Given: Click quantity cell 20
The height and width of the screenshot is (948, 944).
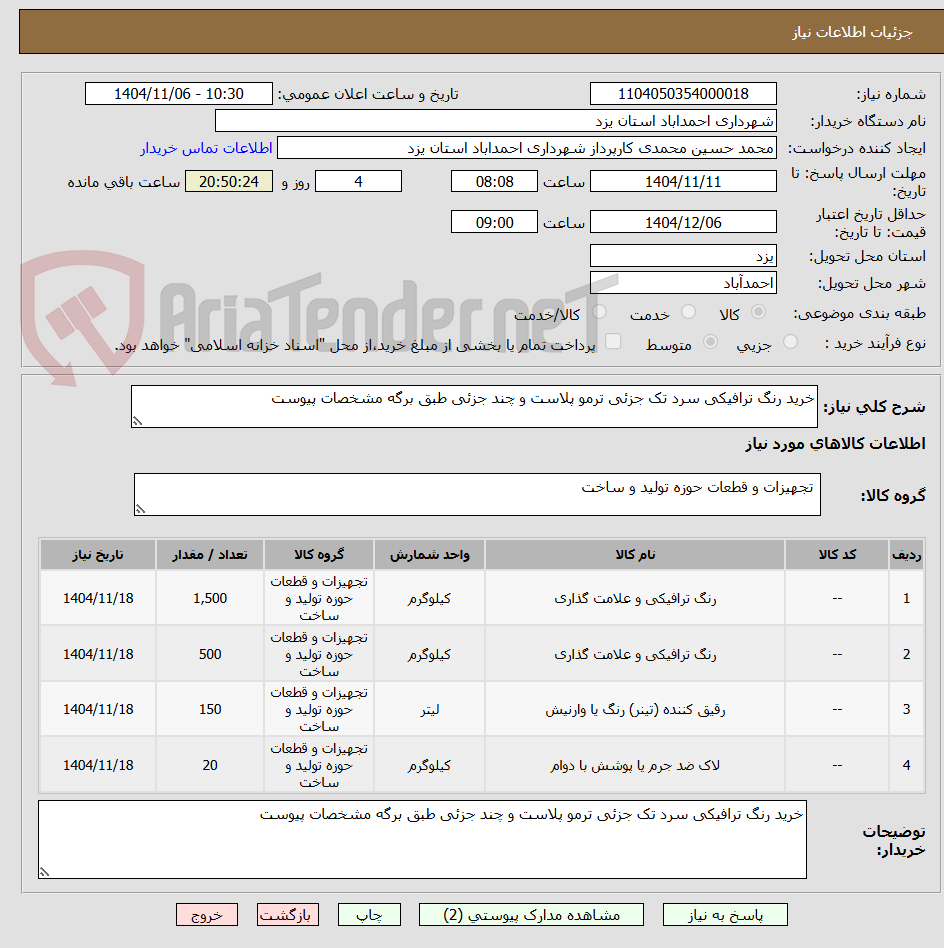Looking at the screenshot, I should (x=210, y=765).
